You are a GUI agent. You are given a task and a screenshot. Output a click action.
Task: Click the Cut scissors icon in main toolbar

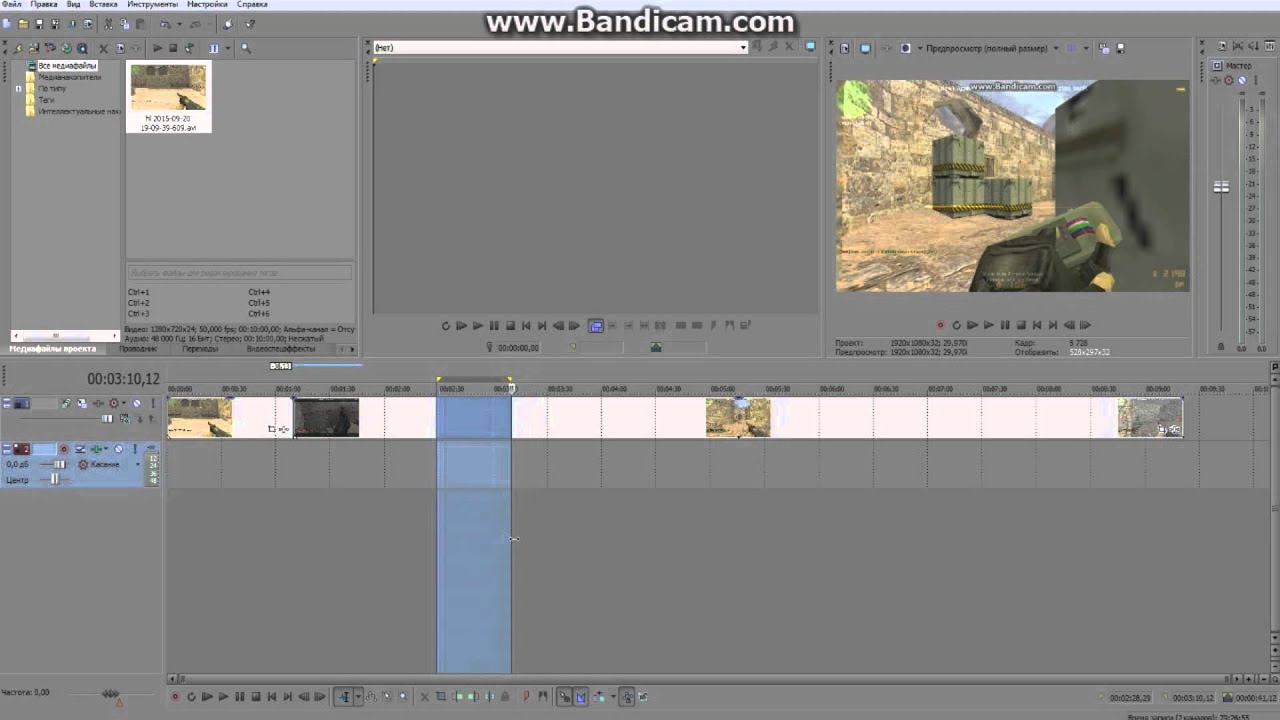(108, 24)
